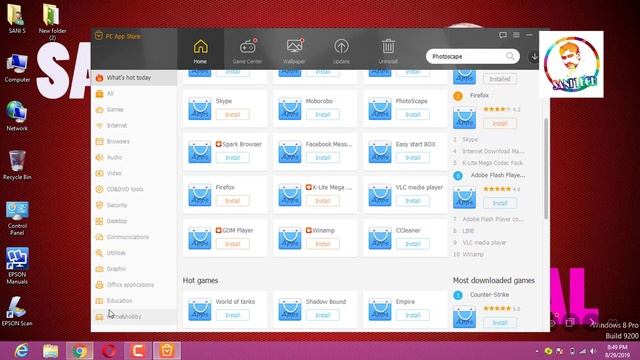Screen dimensions: 640x360
Task: Install Spark Browser
Action: click(x=233, y=158)
